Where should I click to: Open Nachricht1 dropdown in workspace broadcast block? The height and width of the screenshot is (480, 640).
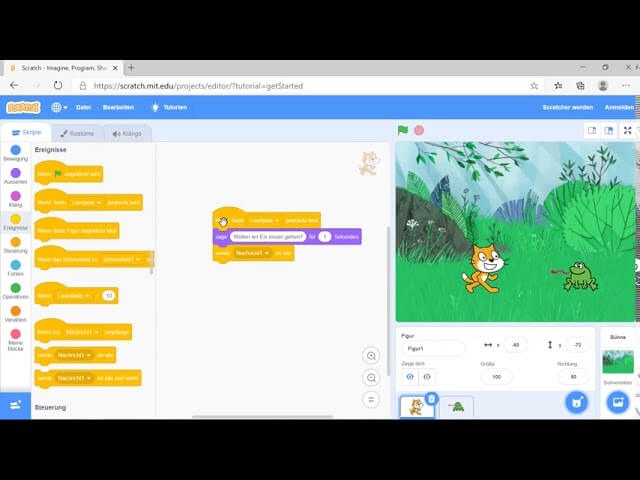[x=252, y=253]
